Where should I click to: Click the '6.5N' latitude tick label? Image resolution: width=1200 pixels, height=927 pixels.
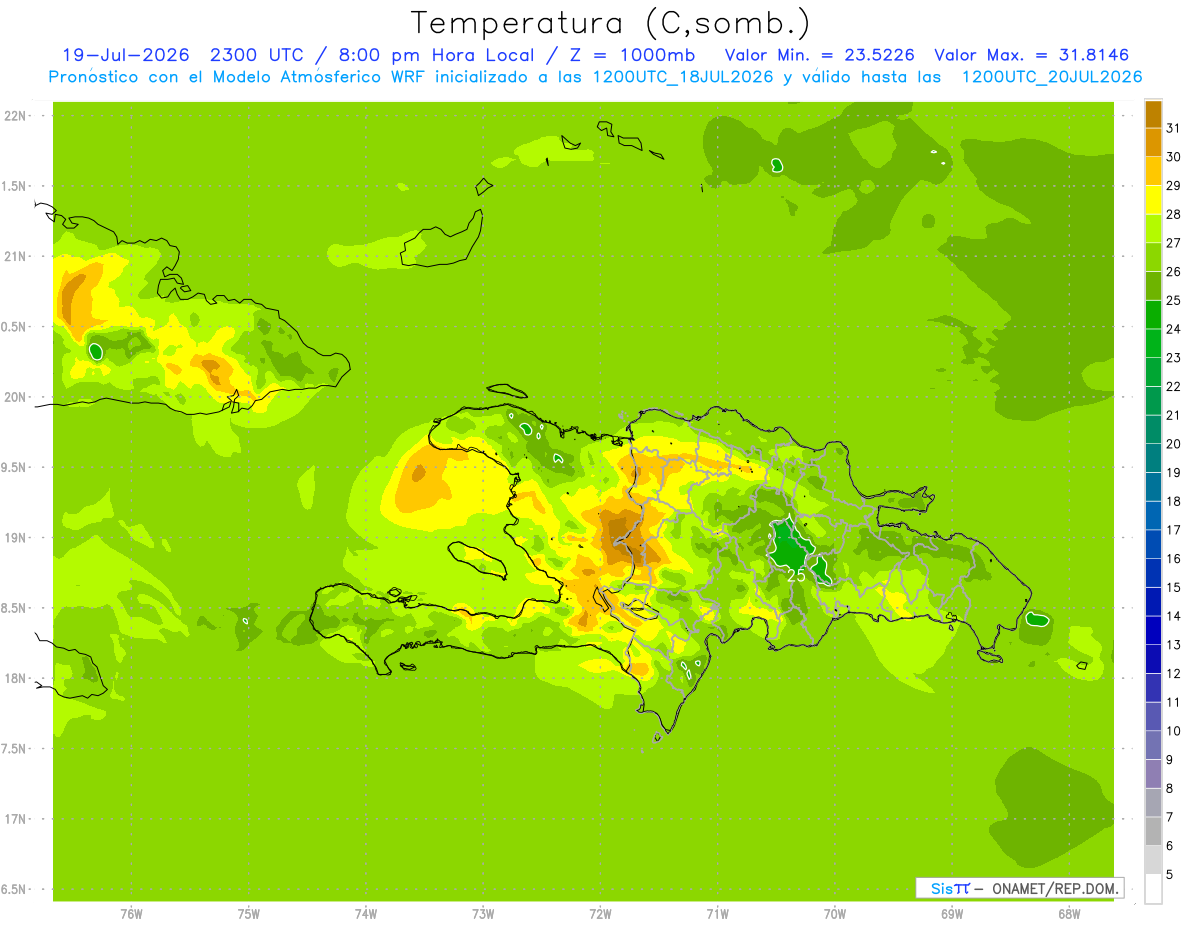pyautogui.click(x=15, y=889)
